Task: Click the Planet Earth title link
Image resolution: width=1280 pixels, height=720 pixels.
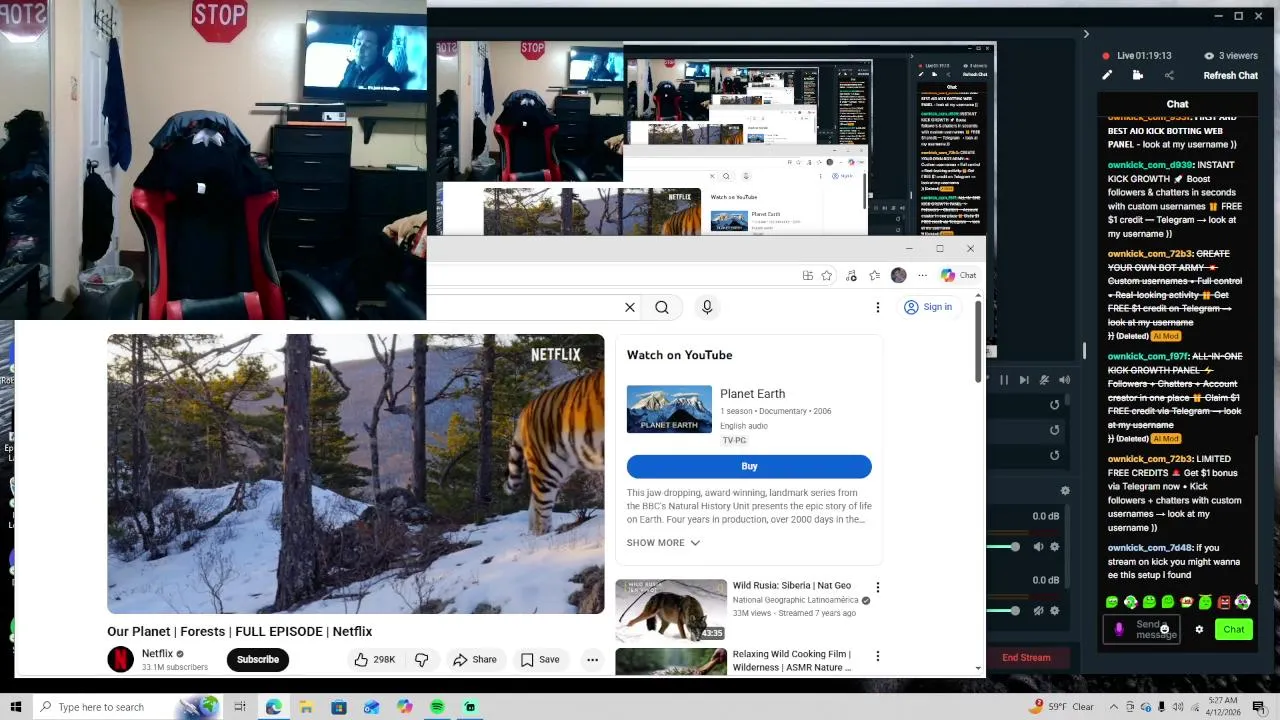Action: (752, 394)
